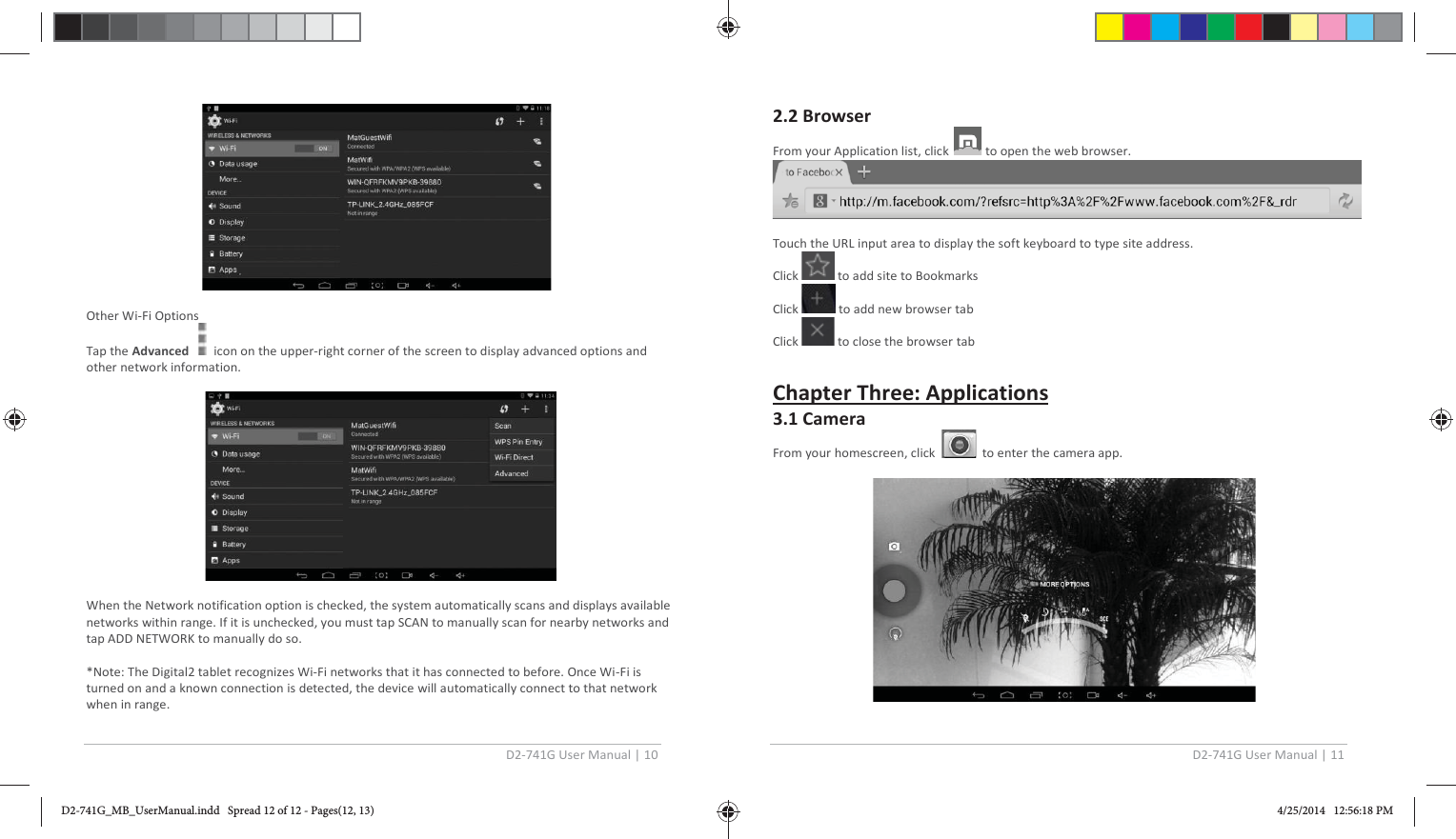Tap the back arrow in the 11:18 screenshot's nav bar
This screenshot has width=1456, height=839.
click(298, 286)
